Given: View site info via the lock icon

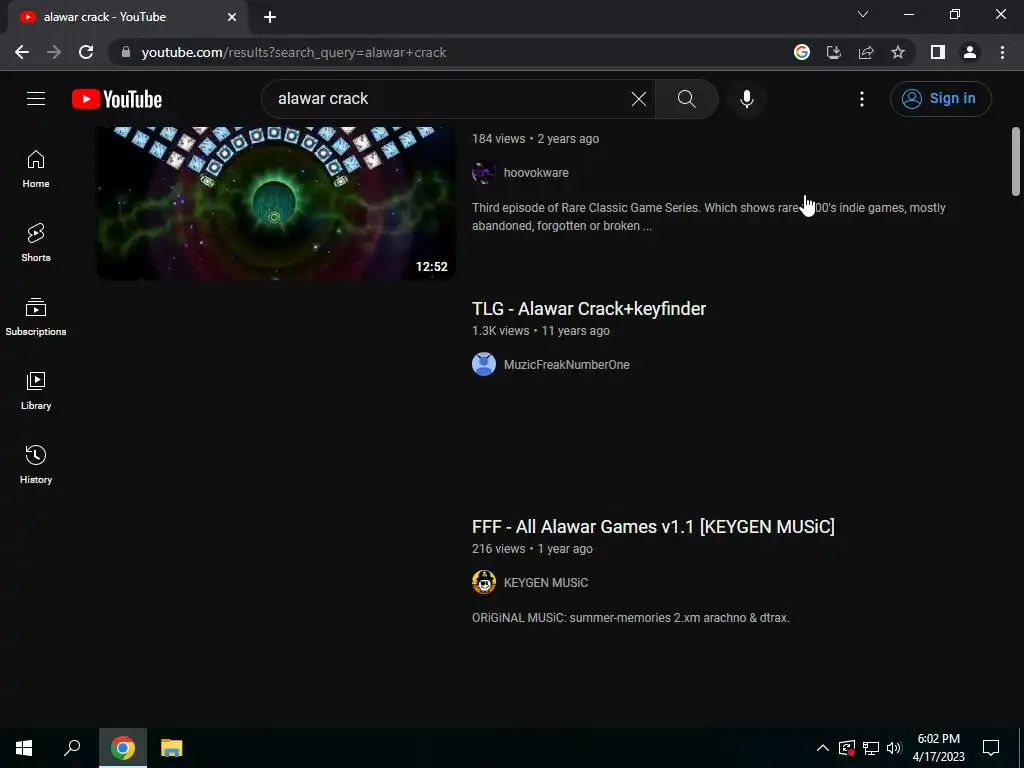Looking at the screenshot, I should coord(126,52).
